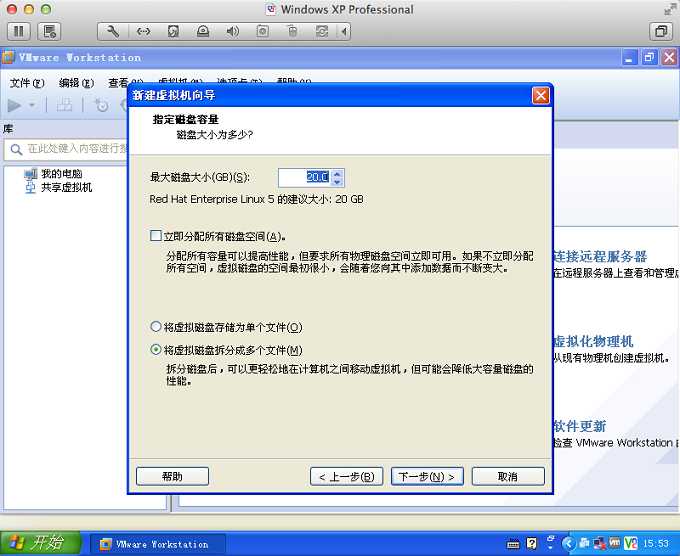Toggle full screen icon in Mac title bar
This screenshot has height=556, width=680.
pyautogui.click(x=669, y=9)
